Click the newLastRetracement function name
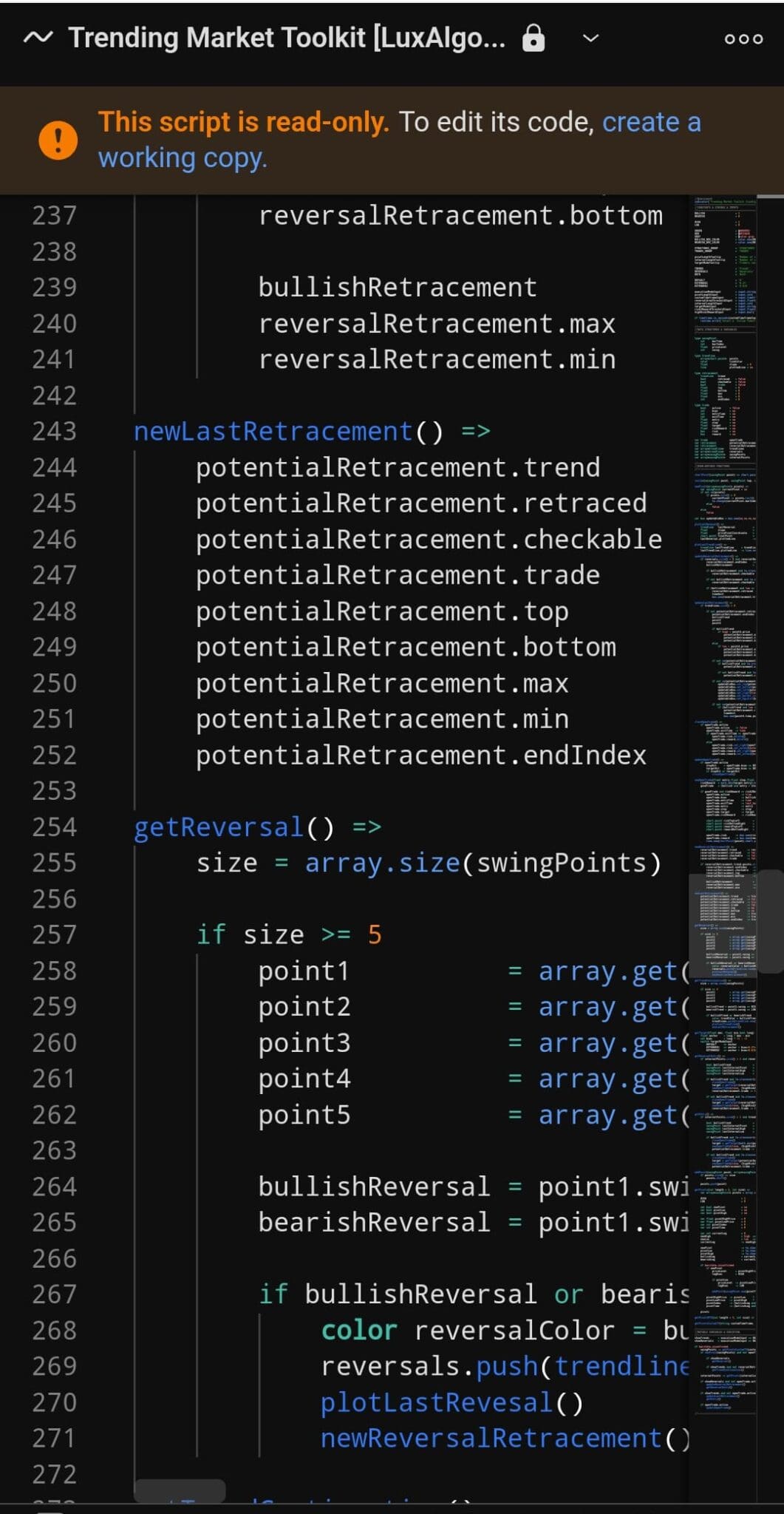Viewport: 784px width, 1514px height. 273,431
